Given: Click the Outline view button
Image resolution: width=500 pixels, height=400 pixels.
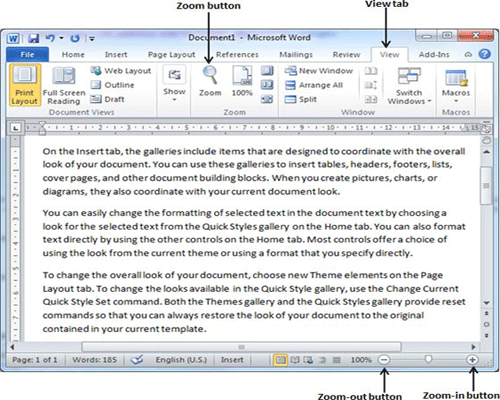Looking at the screenshot, I should click(113, 85).
